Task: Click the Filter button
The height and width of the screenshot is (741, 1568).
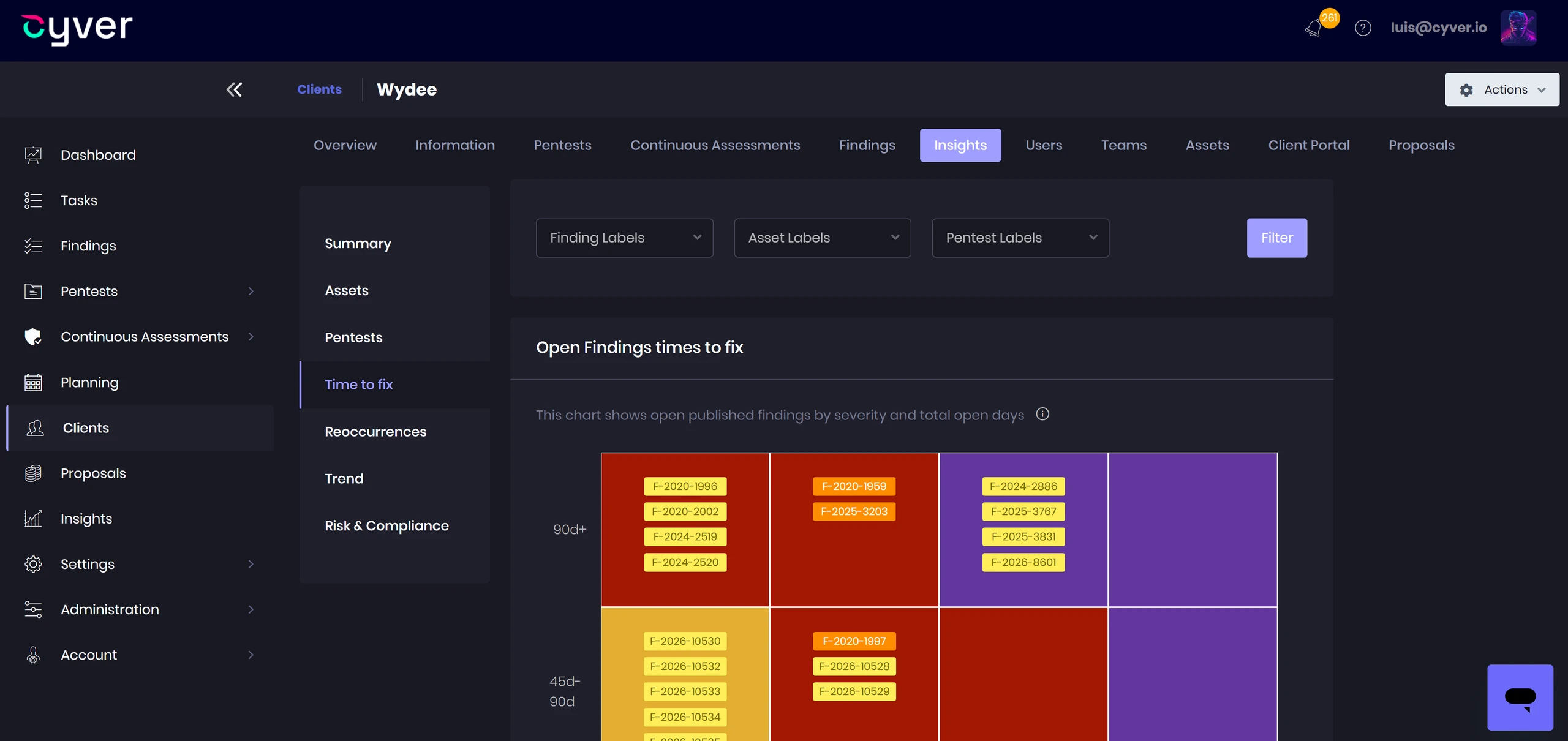Action: point(1276,238)
